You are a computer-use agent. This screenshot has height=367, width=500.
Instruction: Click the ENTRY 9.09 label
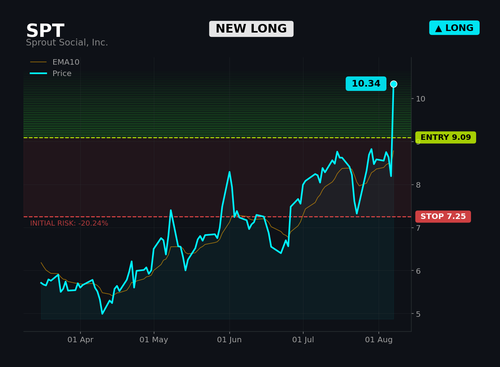(446, 137)
